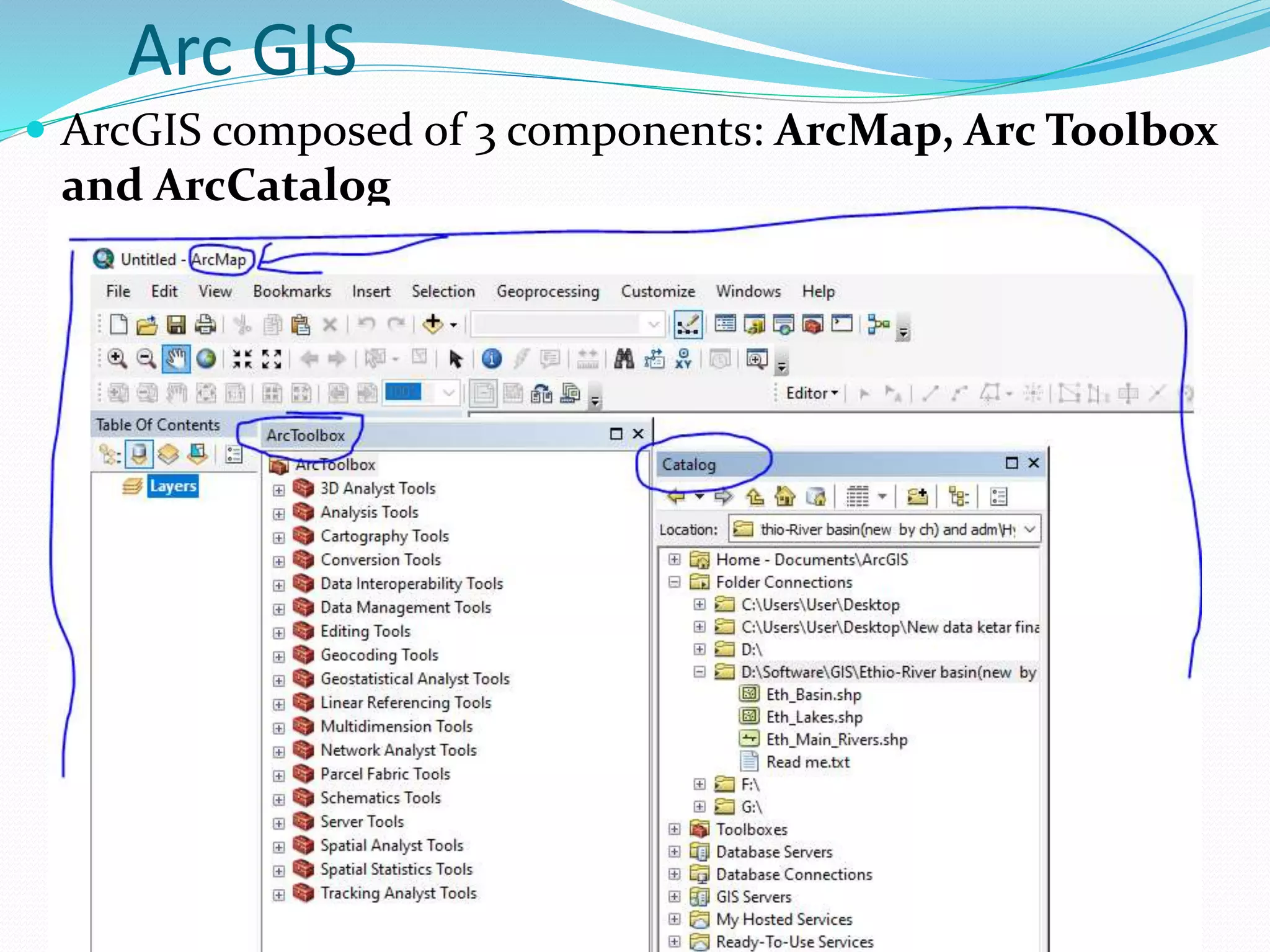Expand Home - Documents\ArcGIS node

coord(675,560)
